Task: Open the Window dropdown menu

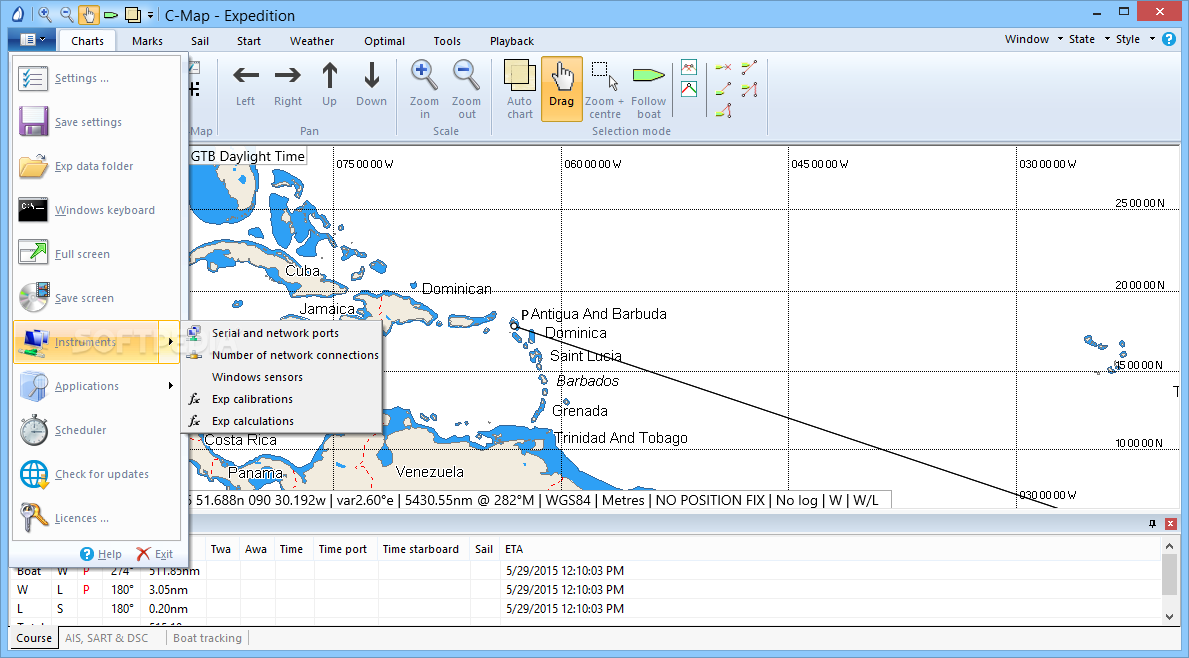Action: (x=1033, y=39)
